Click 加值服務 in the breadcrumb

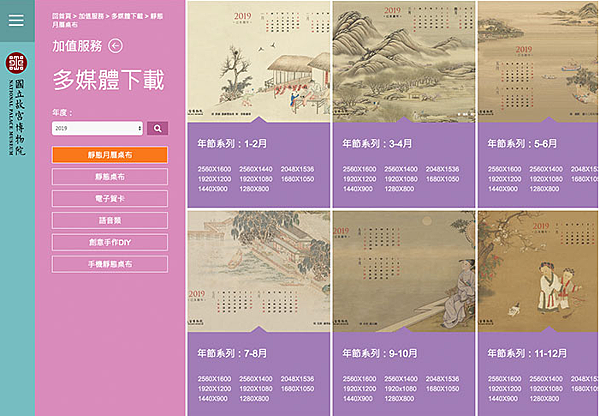(91, 16)
